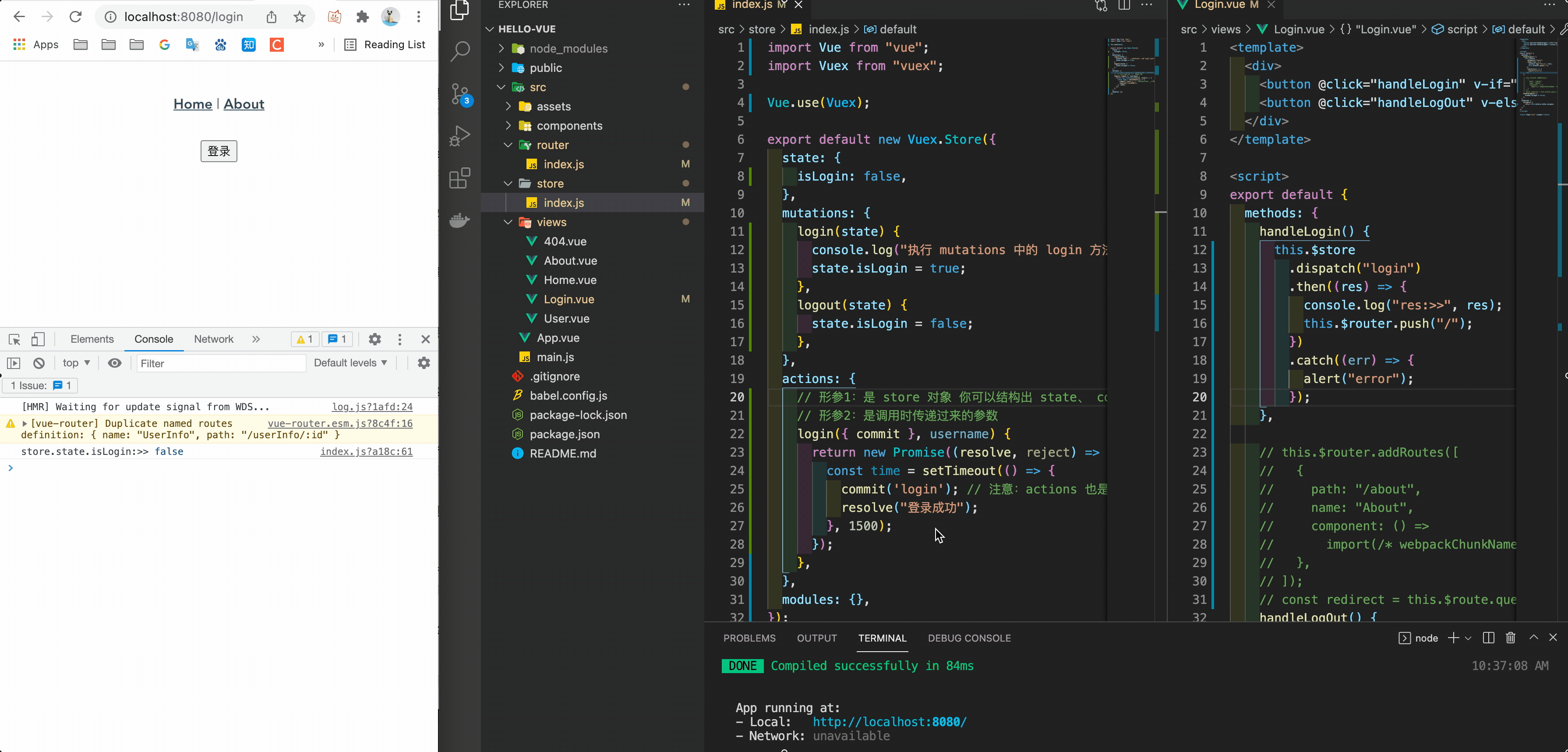Image resolution: width=1568 pixels, height=752 pixels.
Task: Open the Search view in activity bar
Action: coord(459,52)
